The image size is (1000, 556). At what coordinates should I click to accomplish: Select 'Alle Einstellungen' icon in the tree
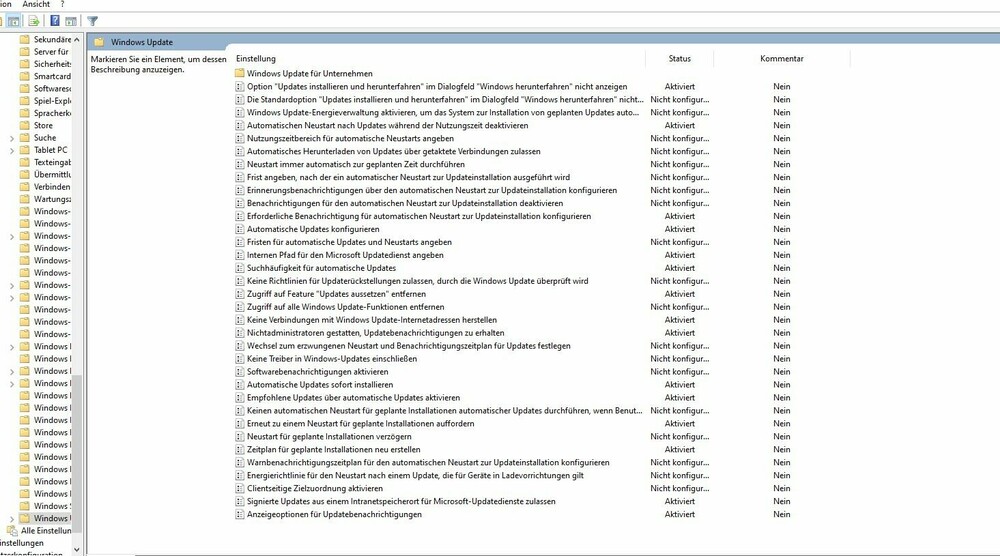pyautogui.click(x=13, y=531)
